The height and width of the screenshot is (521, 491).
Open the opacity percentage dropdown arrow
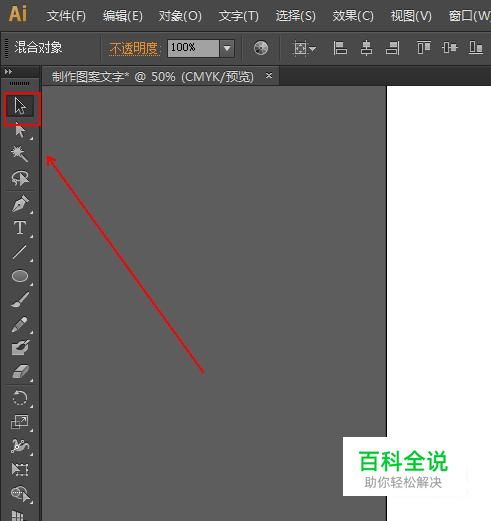(227, 48)
